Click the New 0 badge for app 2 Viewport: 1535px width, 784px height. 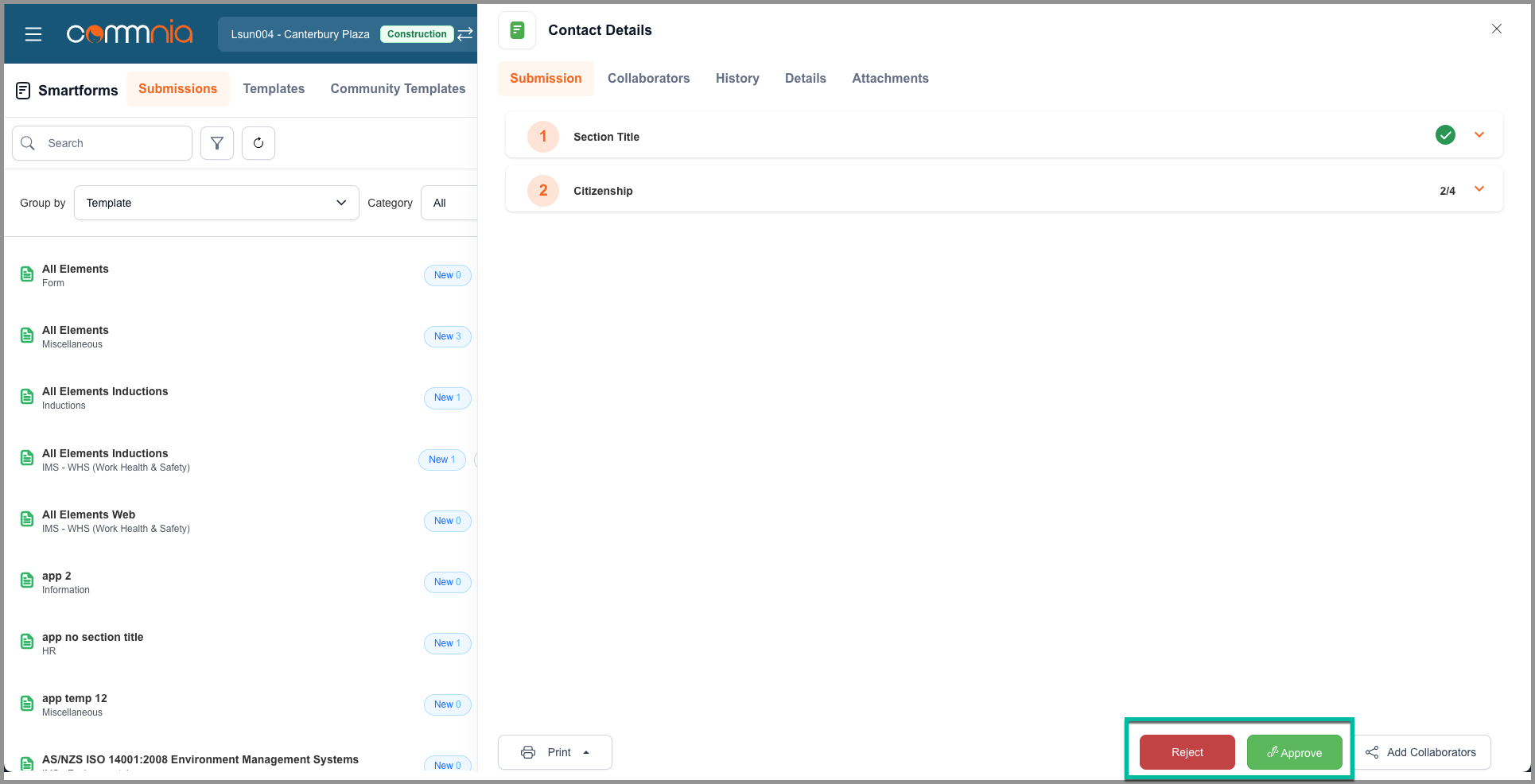448,582
